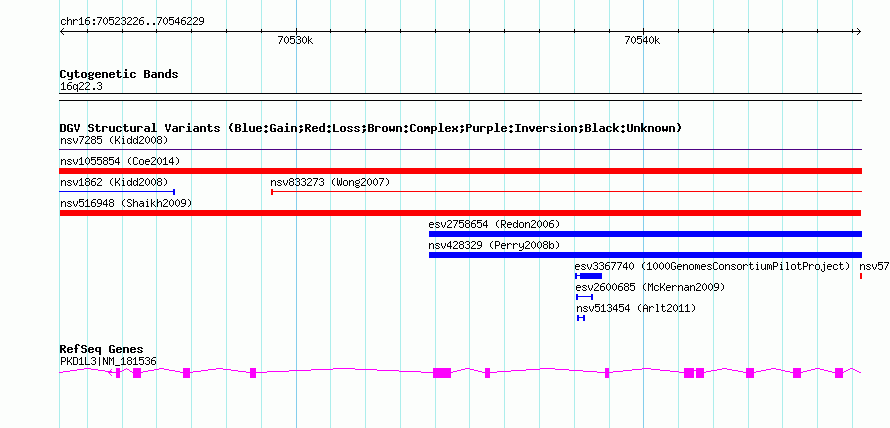Open the DGV Structural Variants track title
Viewport: 890px width, 428px height.
(x=371, y=128)
